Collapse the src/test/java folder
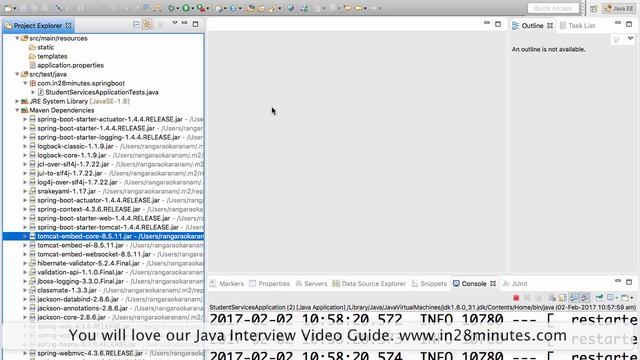The width and height of the screenshot is (640, 360). [x=17, y=74]
